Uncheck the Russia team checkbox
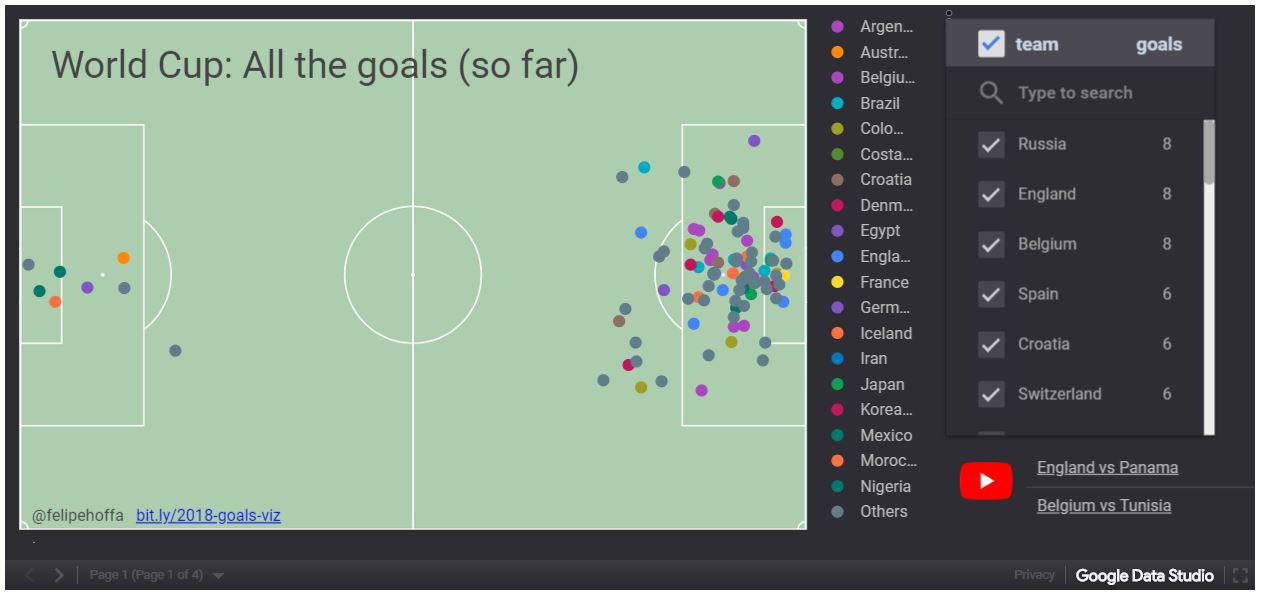1261x596 pixels. (991, 145)
